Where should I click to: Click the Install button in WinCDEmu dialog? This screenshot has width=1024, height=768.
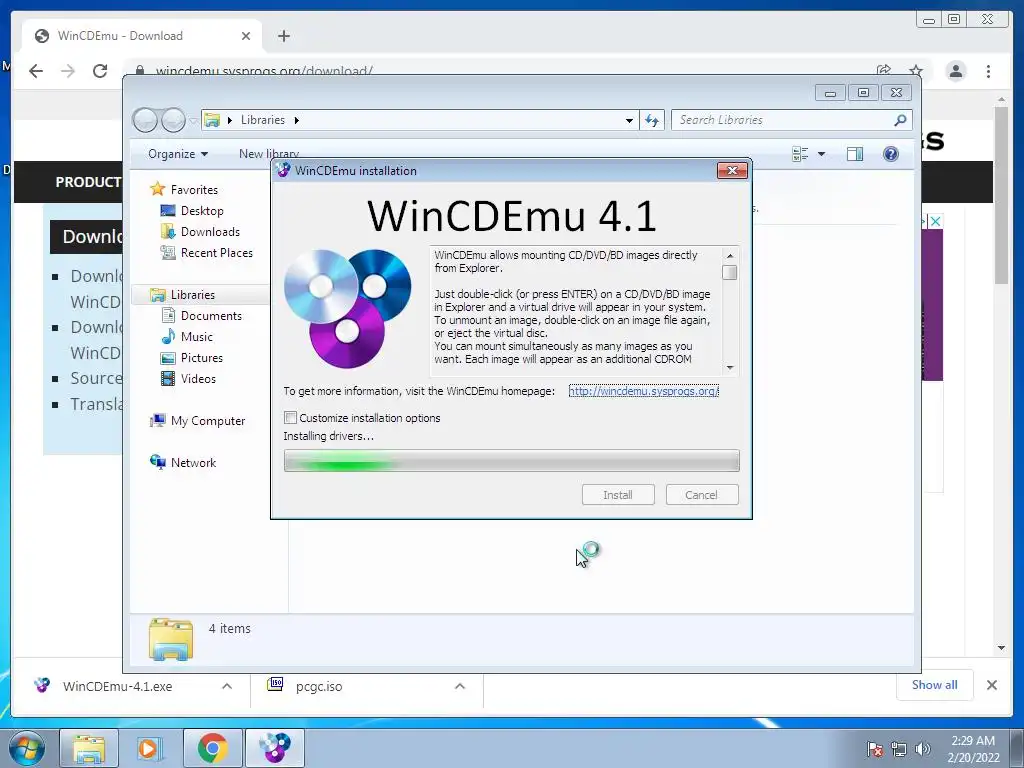pos(618,495)
